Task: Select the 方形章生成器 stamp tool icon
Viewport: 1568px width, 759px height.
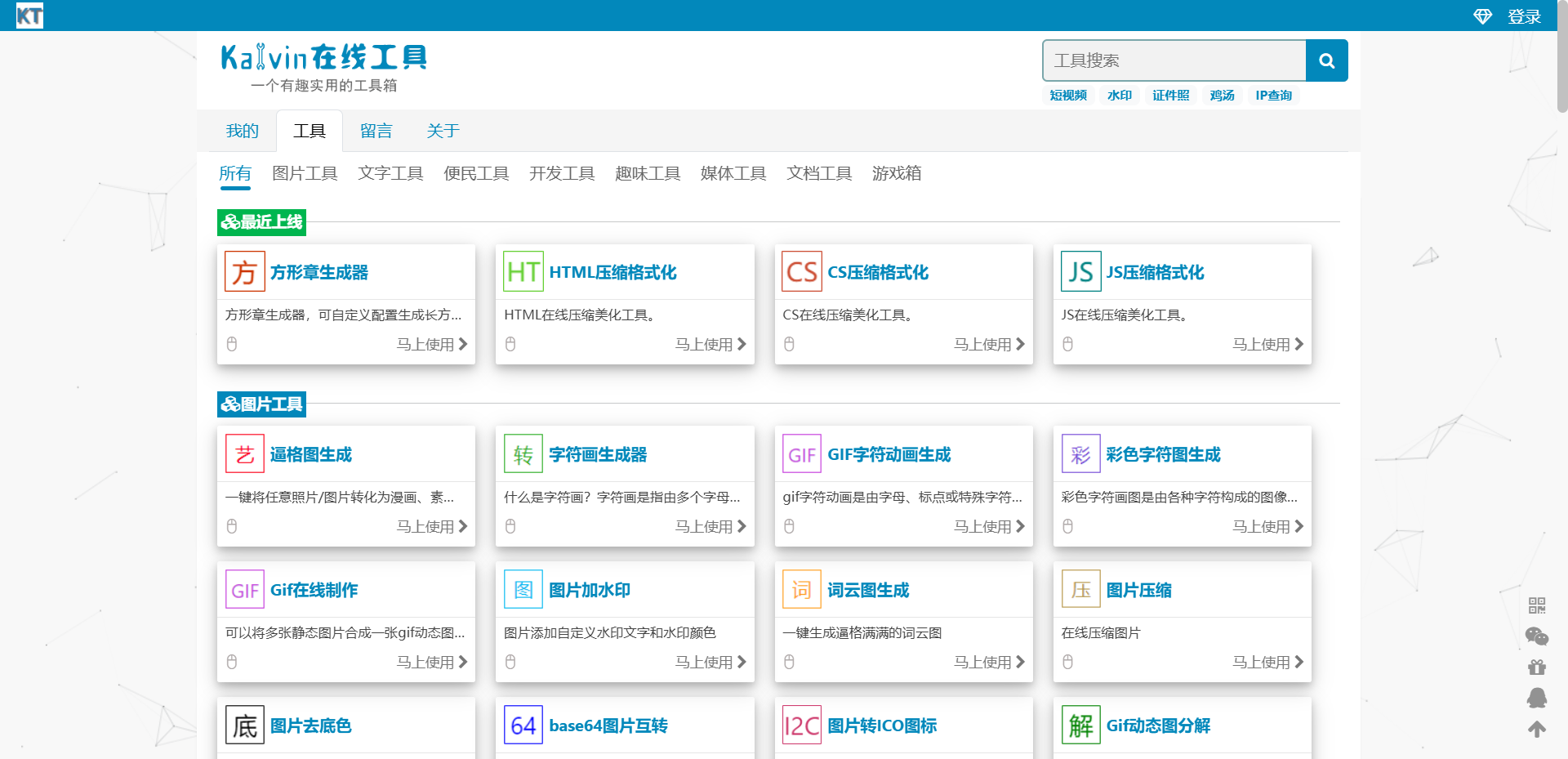Action: tap(243, 271)
